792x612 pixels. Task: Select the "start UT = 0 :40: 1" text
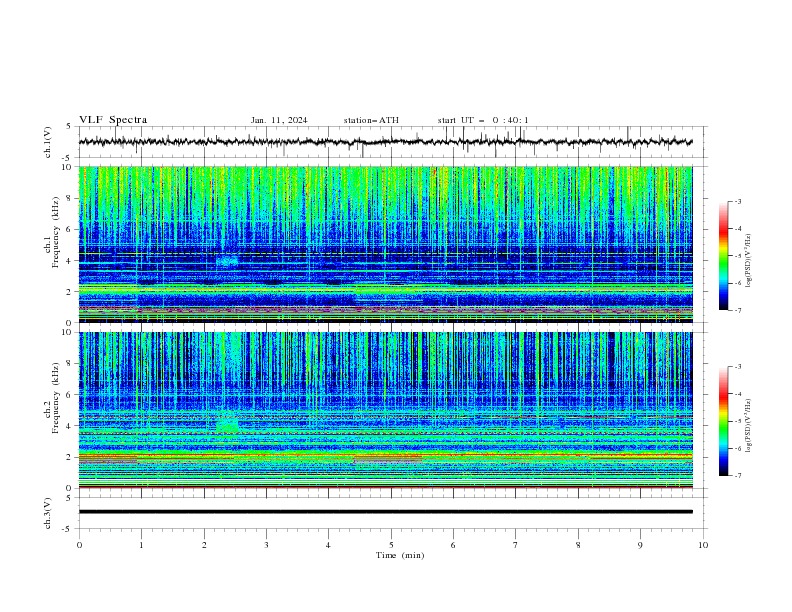(483, 120)
